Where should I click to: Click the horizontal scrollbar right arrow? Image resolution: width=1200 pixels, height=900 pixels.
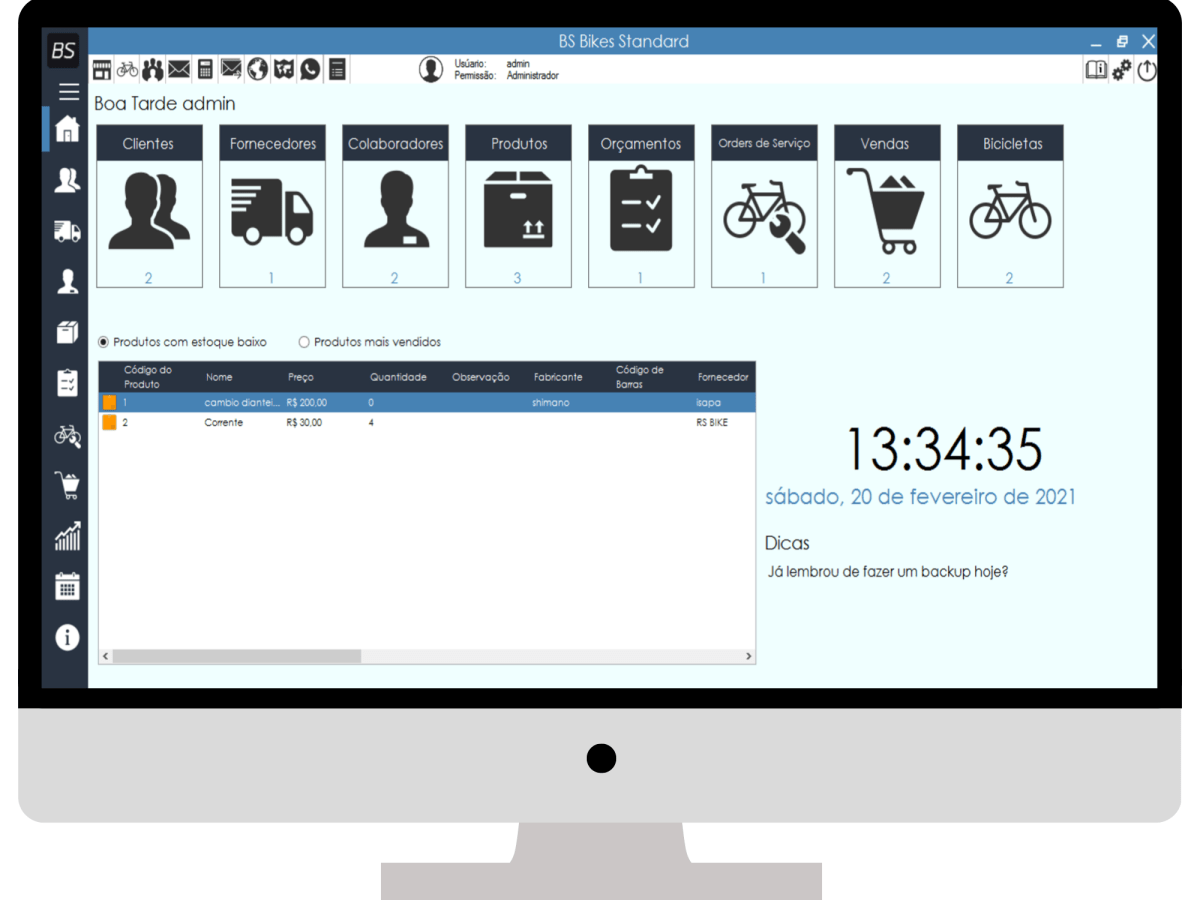(x=748, y=656)
